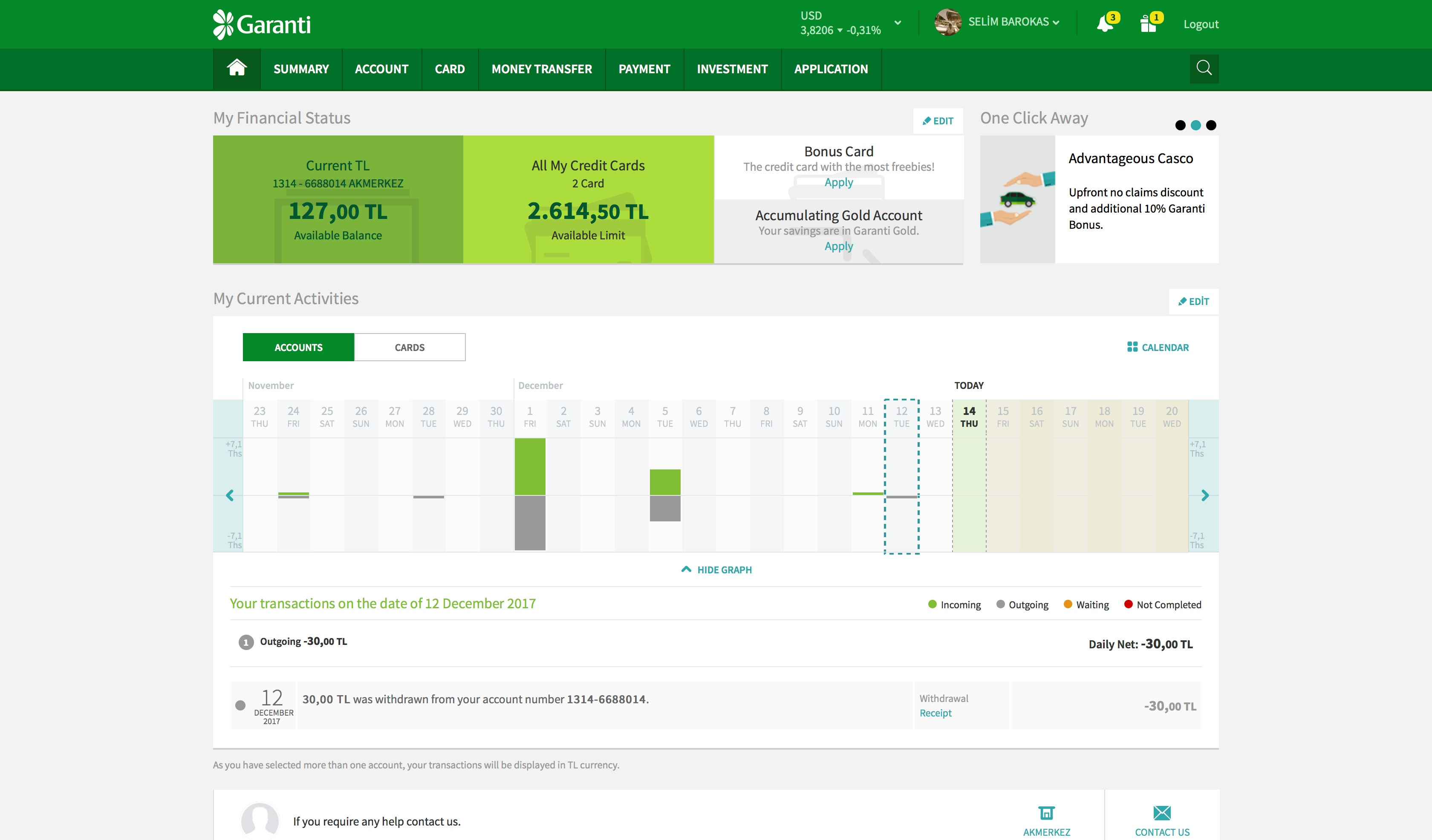1432x840 pixels.
Task: Open the PAYMENT menu
Action: [644, 69]
